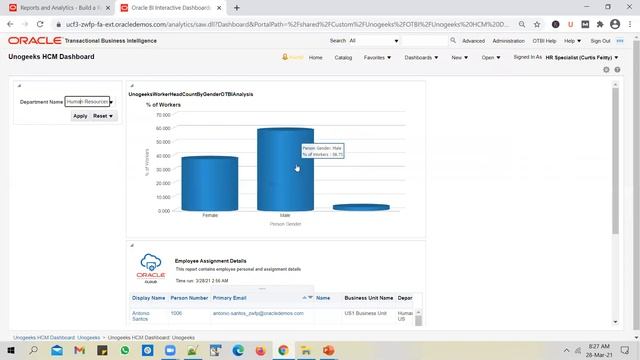Click the Business Unit Name column header
The width and height of the screenshot is (640, 360).
pyautogui.click(x=369, y=298)
